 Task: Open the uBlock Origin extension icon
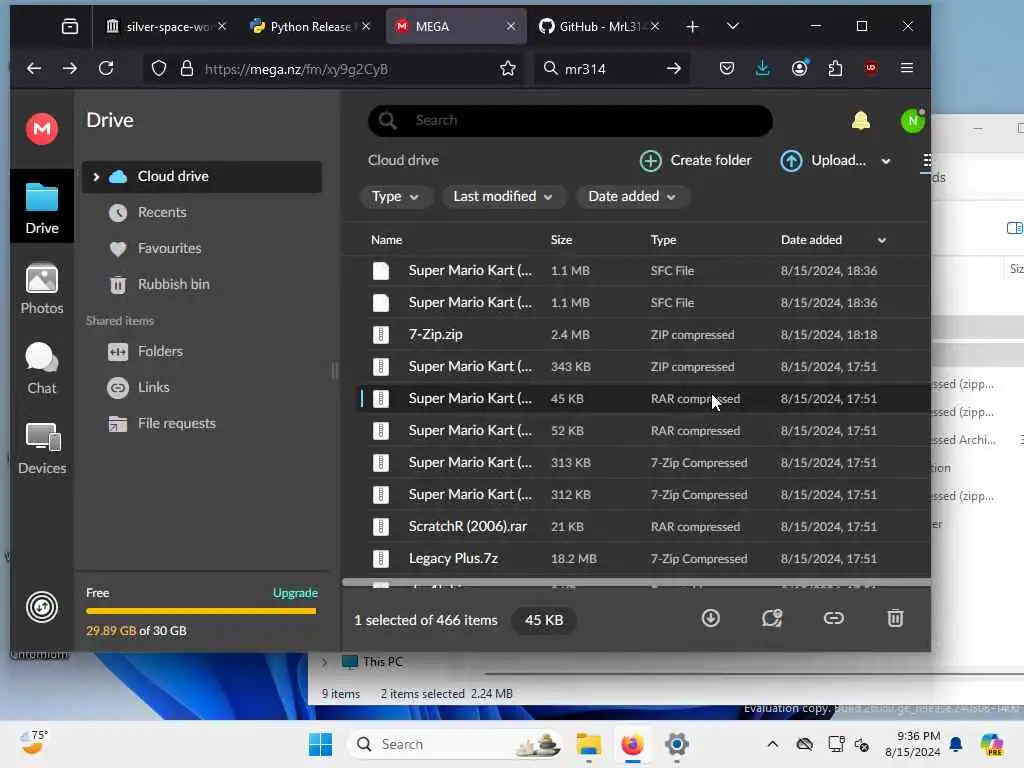click(x=871, y=68)
